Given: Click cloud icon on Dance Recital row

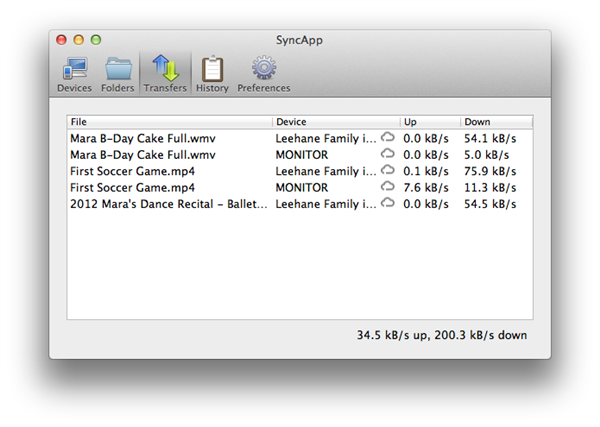Looking at the screenshot, I should pyautogui.click(x=388, y=203).
